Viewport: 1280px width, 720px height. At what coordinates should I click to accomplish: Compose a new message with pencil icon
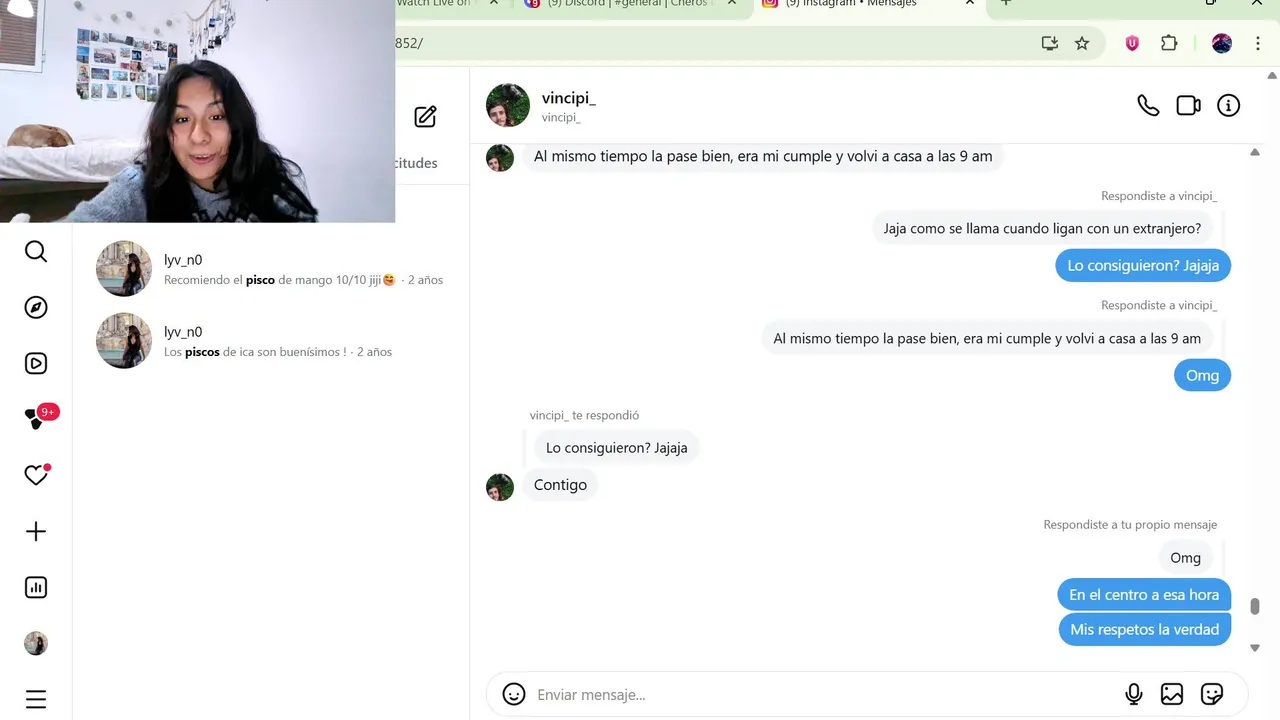click(425, 117)
